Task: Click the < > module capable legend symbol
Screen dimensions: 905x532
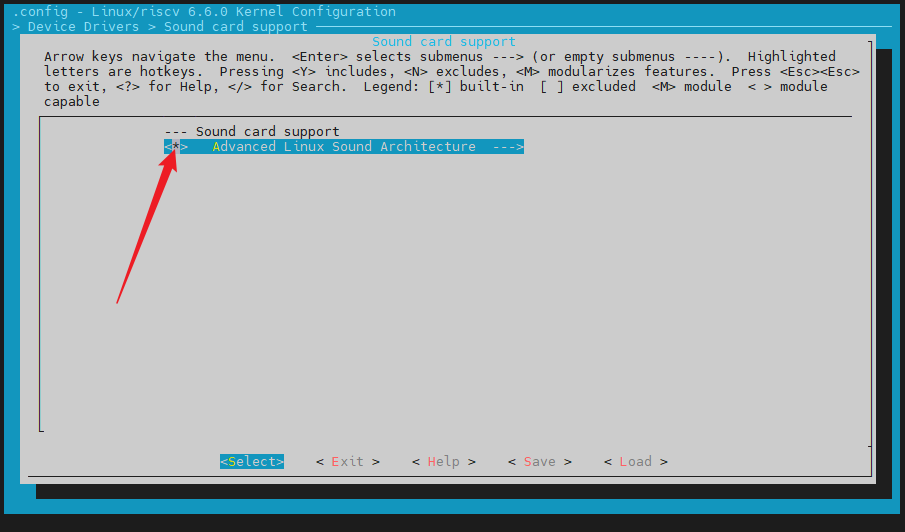Action: [760, 87]
